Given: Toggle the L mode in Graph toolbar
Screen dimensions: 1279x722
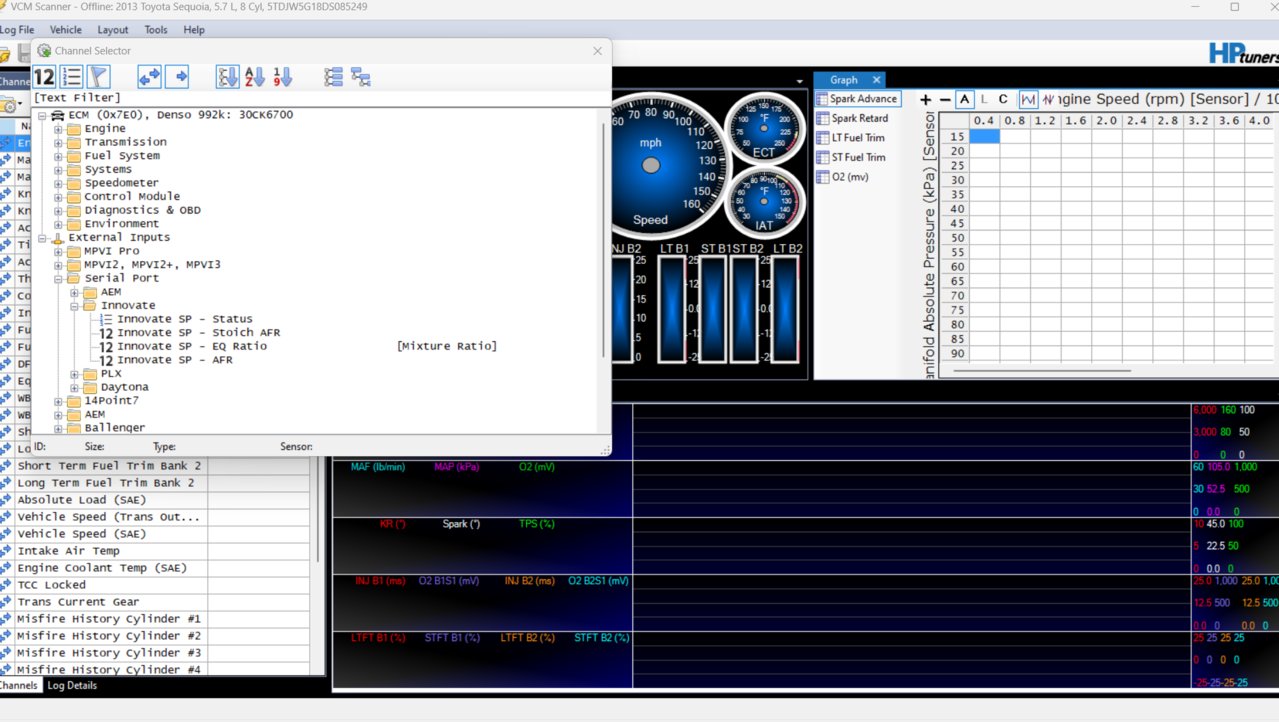Looking at the screenshot, I should coord(984,99).
